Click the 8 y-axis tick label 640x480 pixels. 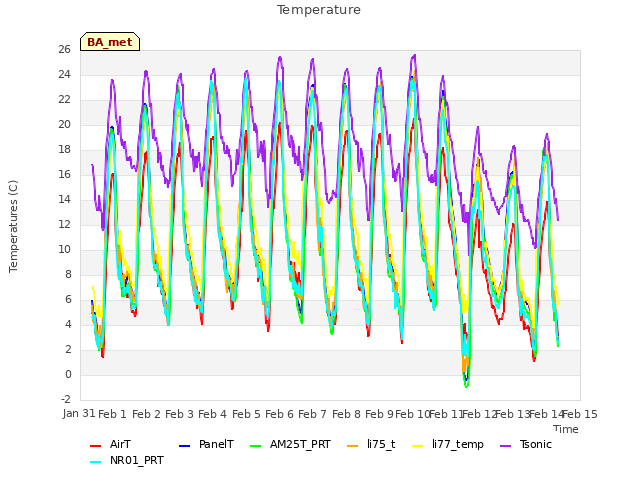coord(68,274)
